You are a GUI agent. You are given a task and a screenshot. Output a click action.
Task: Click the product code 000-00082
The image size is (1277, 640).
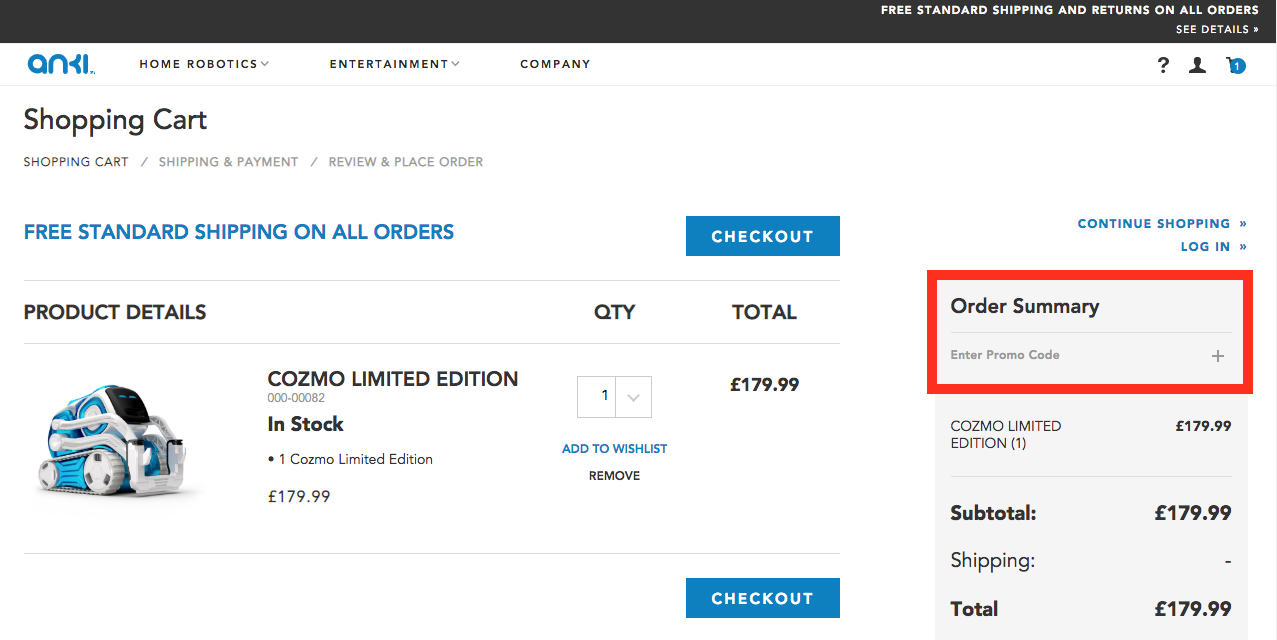pyautogui.click(x=297, y=398)
